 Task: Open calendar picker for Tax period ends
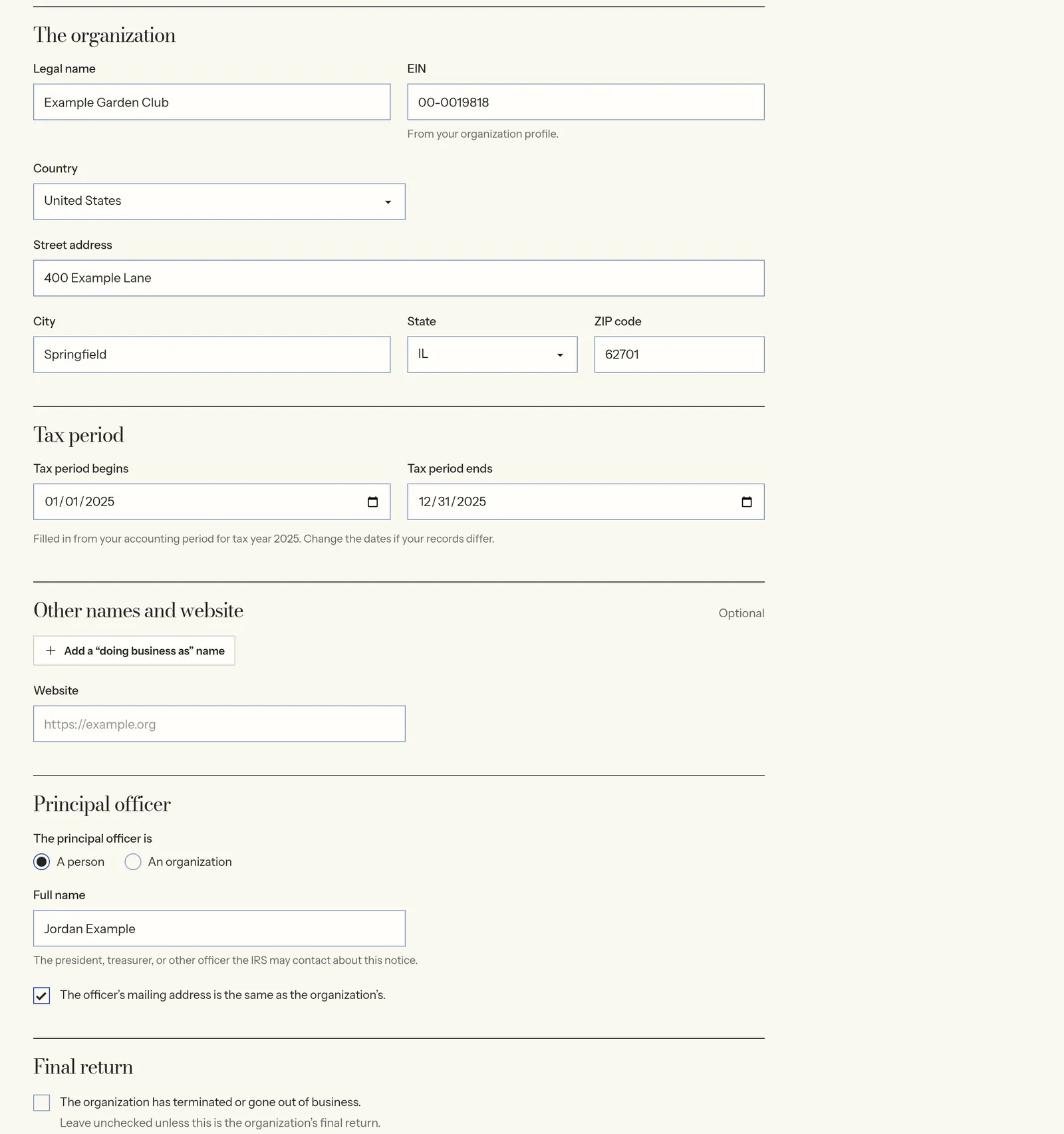tap(747, 502)
